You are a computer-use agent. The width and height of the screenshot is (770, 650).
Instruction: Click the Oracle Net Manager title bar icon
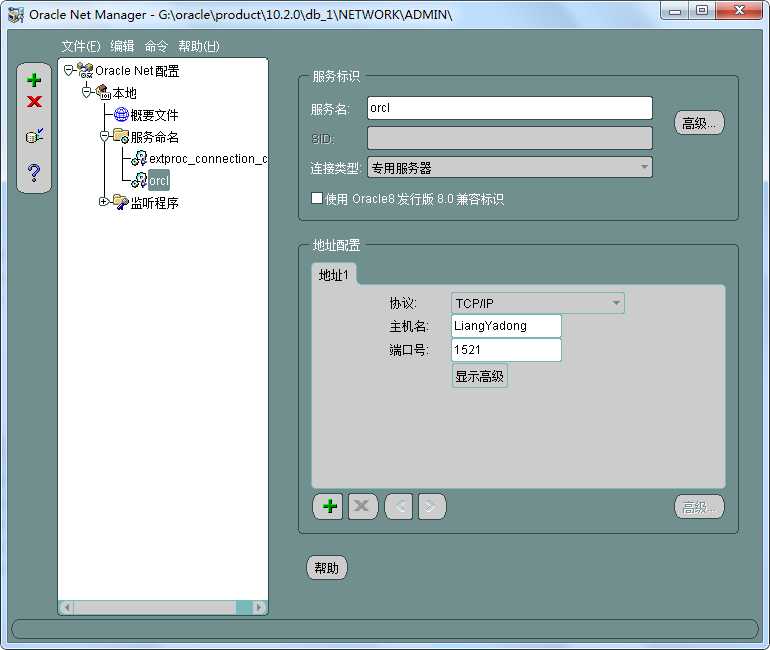click(16, 15)
